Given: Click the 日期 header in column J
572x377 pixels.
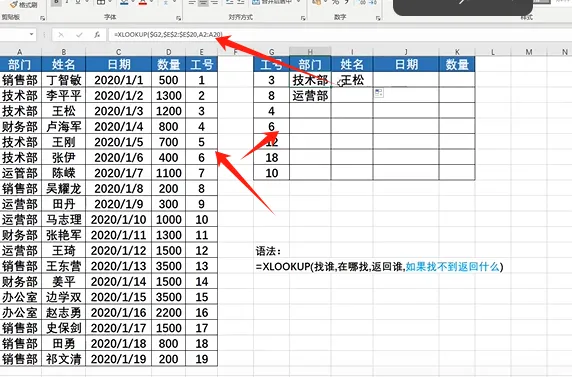Looking at the screenshot, I should [x=406, y=64].
